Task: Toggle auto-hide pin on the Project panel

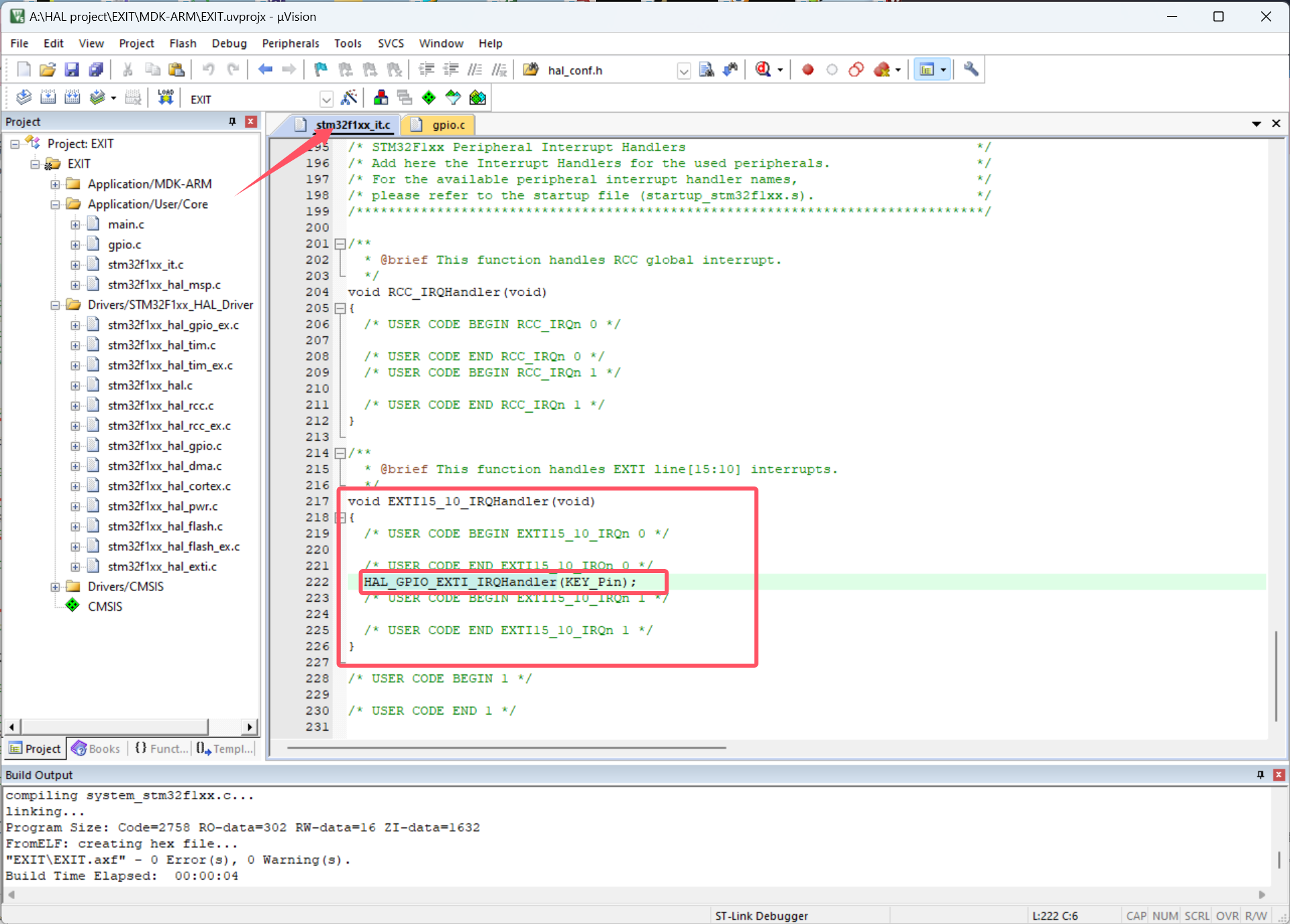Action: click(232, 121)
